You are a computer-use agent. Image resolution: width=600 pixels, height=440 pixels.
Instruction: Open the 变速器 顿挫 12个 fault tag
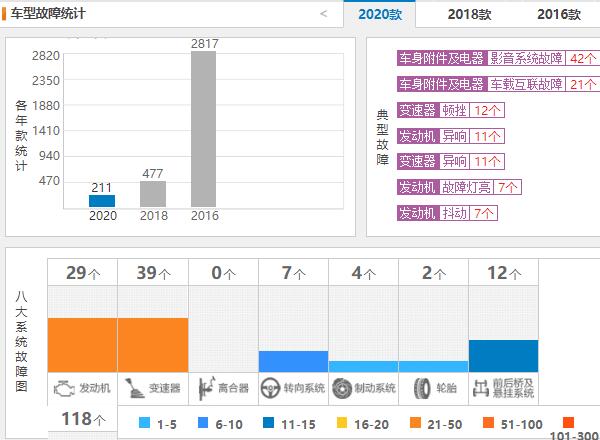pos(451,110)
